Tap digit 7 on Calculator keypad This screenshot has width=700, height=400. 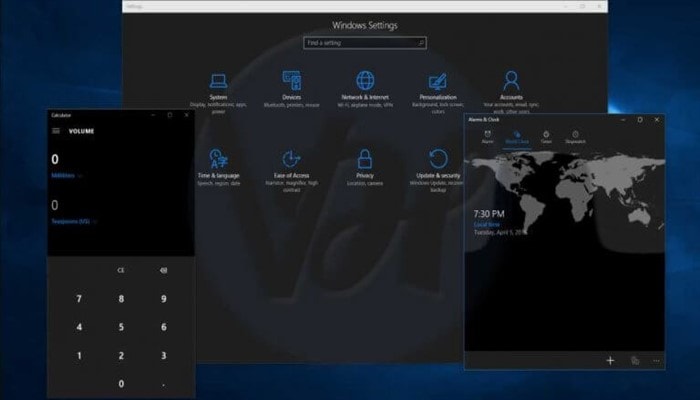(79, 299)
